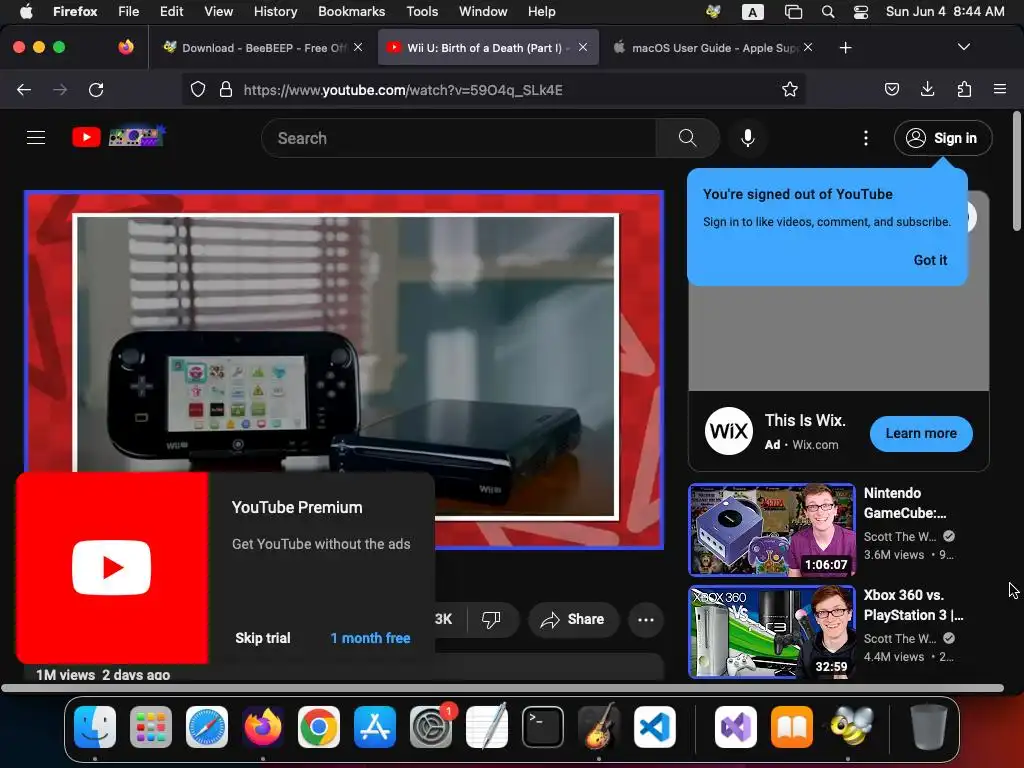Choose 1 month free Premium offer
Screen dimensions: 1024x768
click(370, 638)
